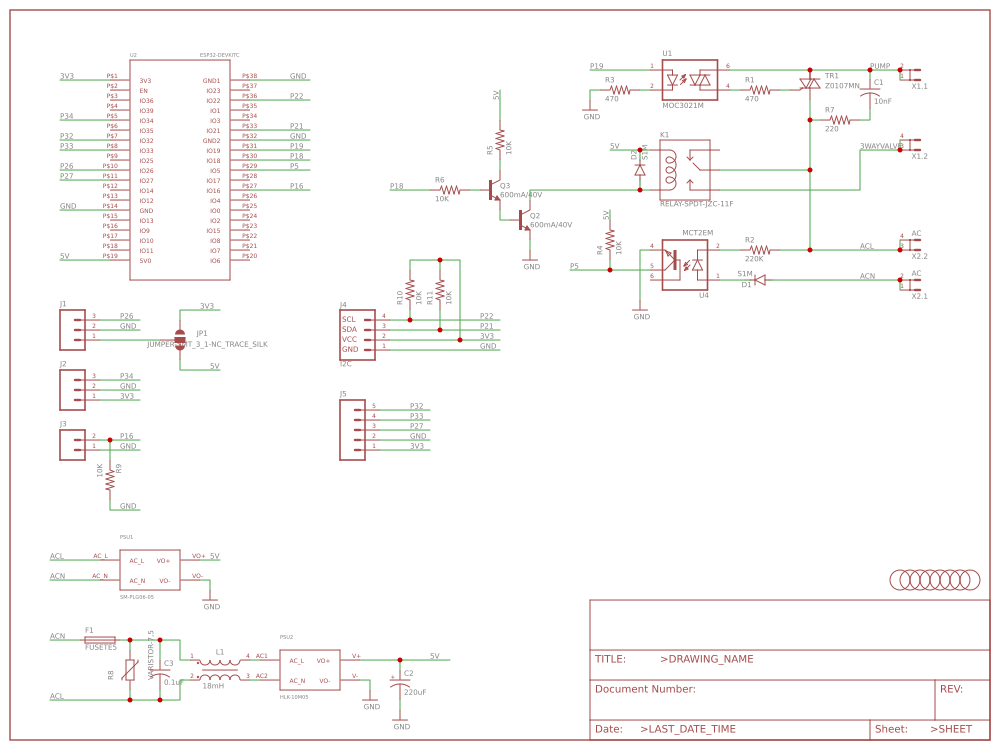
Task: Select the "Z0107MN" triac value text
Action: coord(842,85)
